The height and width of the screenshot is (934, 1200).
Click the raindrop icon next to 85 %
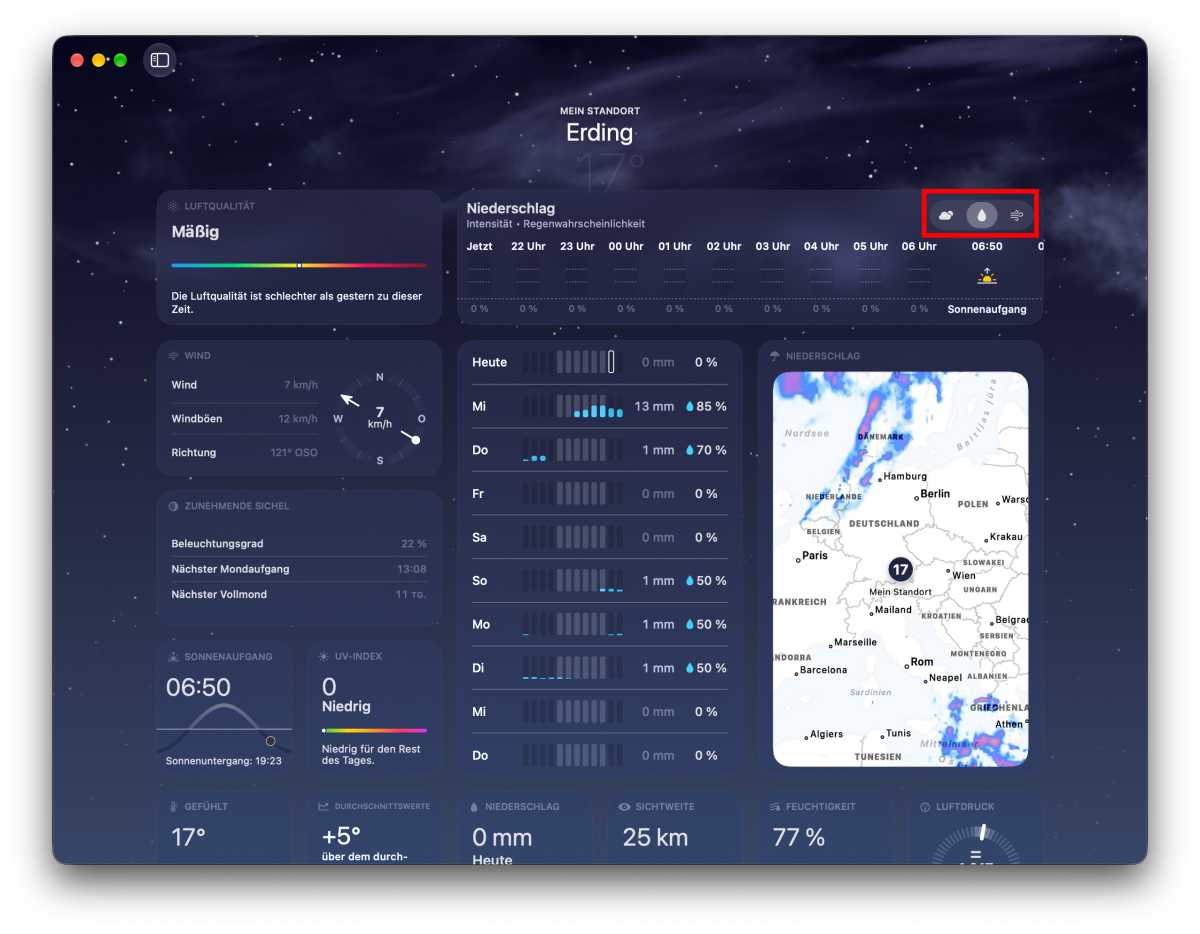[x=689, y=407]
